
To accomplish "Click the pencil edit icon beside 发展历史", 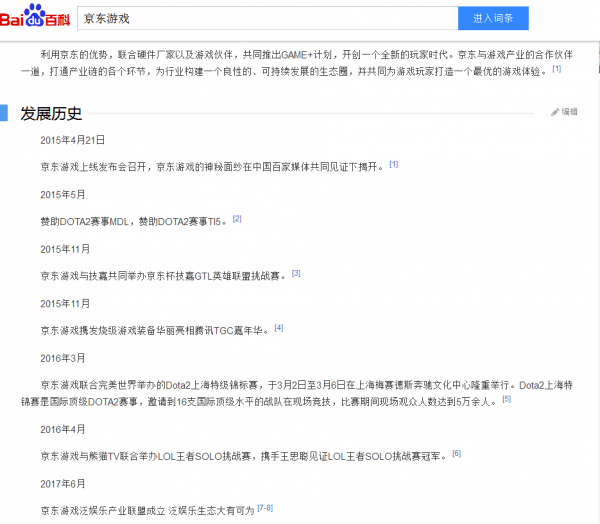I will pyautogui.click(x=555, y=112).
